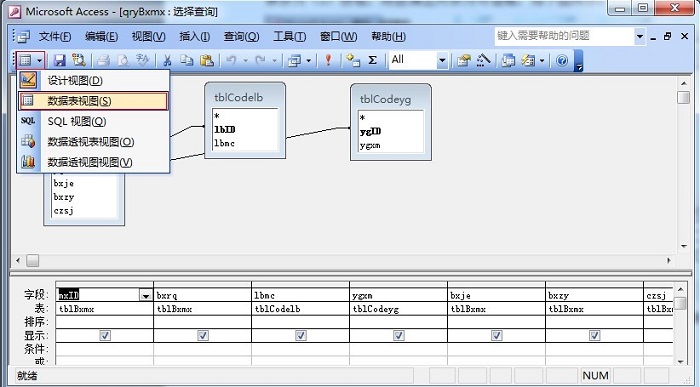The image size is (700, 387).
Task: Open the 编辑(E) menu
Action: (101, 36)
